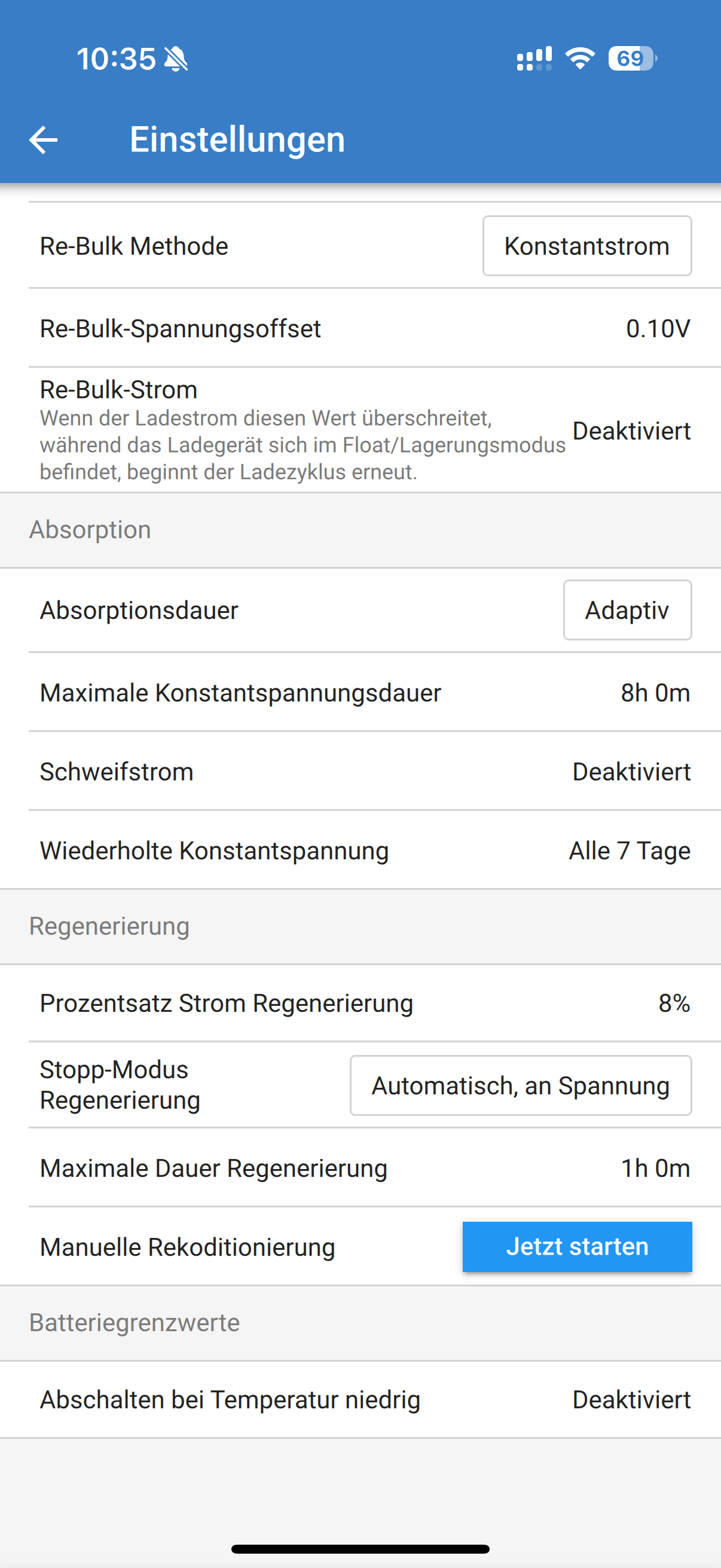Open the Re-Bulk Methode Konstantstrom dropdown
The image size is (721, 1568).
(587, 246)
